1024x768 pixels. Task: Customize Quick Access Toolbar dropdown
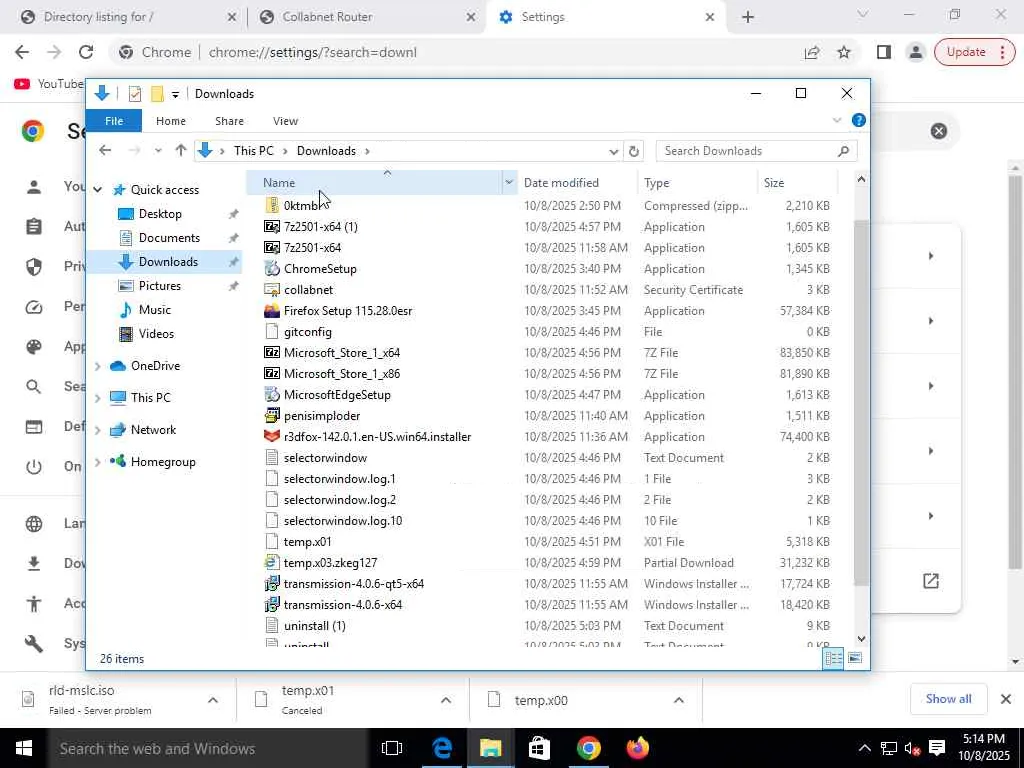tap(175, 95)
